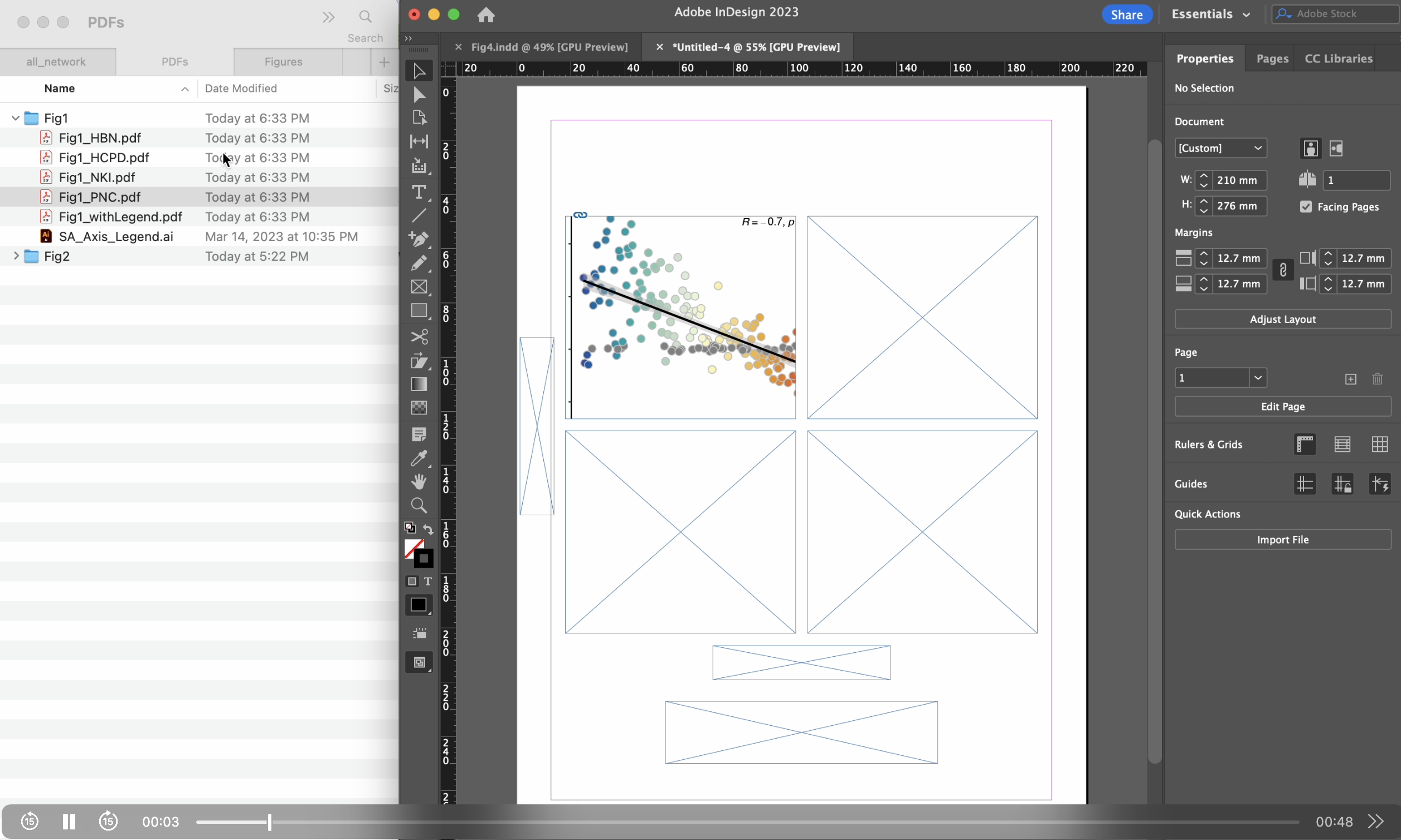This screenshot has height=840, width=1401.
Task: Click the Direct Selection tool
Action: click(x=419, y=95)
